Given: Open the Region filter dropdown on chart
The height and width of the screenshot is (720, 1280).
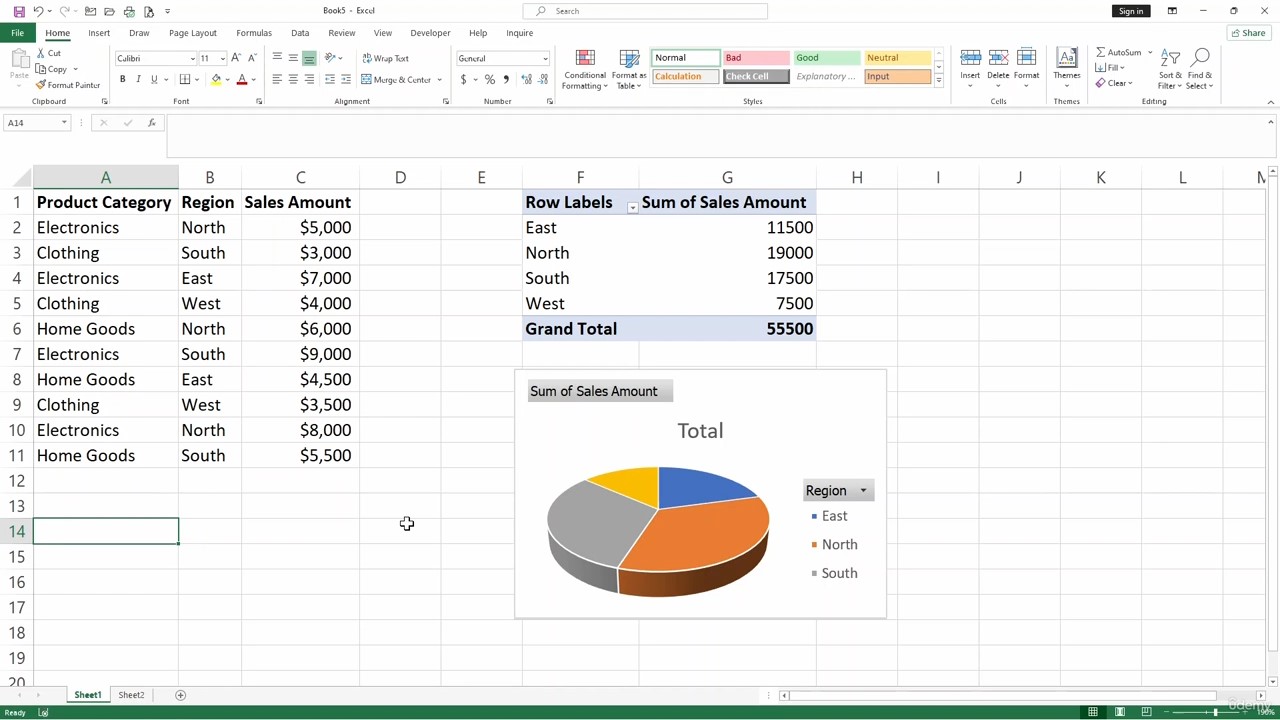Looking at the screenshot, I should 863,491.
